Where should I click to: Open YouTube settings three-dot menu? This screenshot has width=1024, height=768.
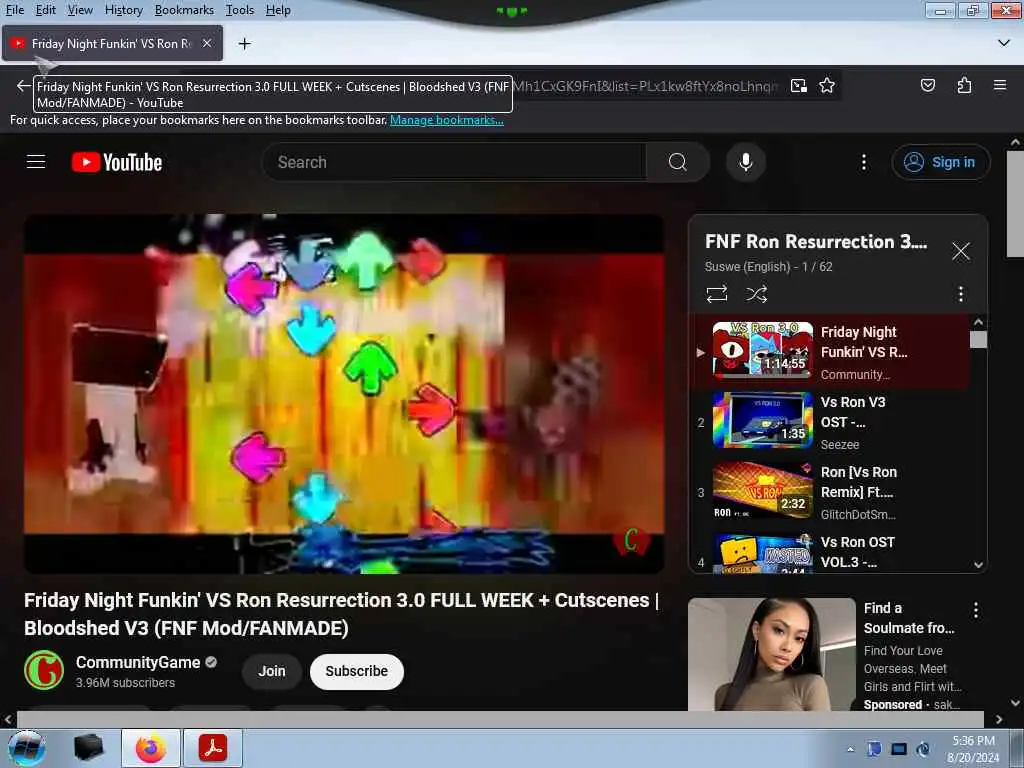[x=863, y=162]
